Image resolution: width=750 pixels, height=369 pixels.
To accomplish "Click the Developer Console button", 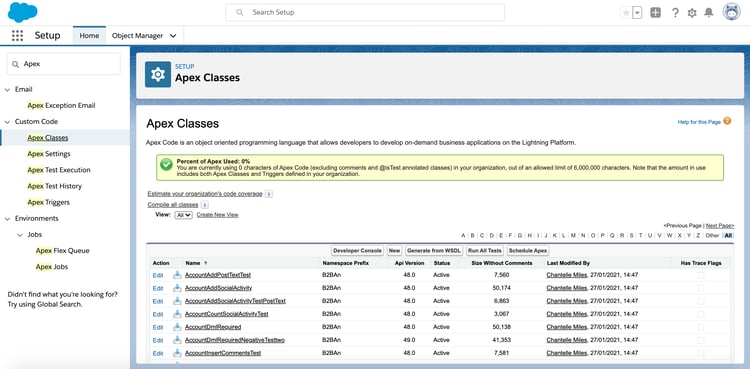I will click(x=358, y=250).
